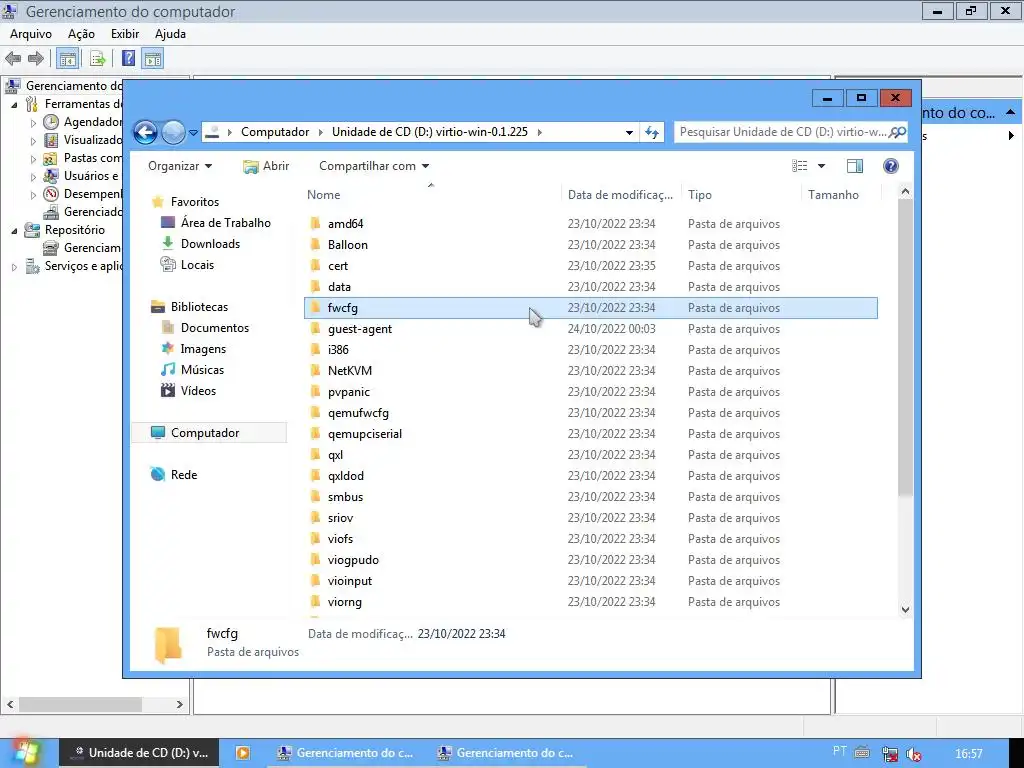Viewport: 1024px width, 768px height.
Task: Click the MMC toolbar back arrow
Action: click(x=13, y=59)
